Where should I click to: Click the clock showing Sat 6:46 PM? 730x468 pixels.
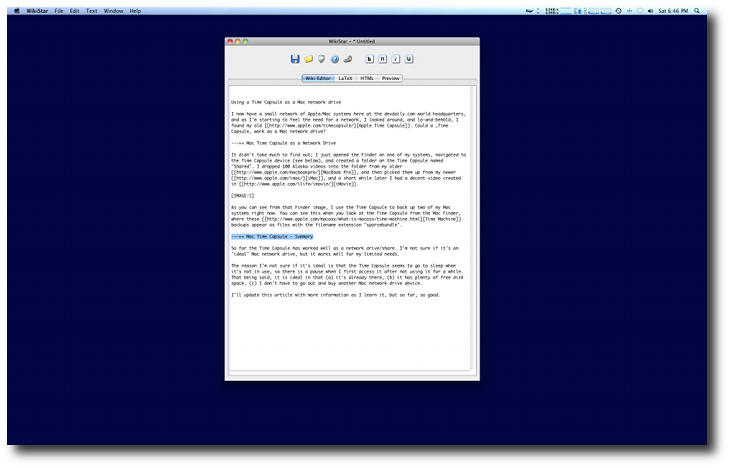coord(673,11)
